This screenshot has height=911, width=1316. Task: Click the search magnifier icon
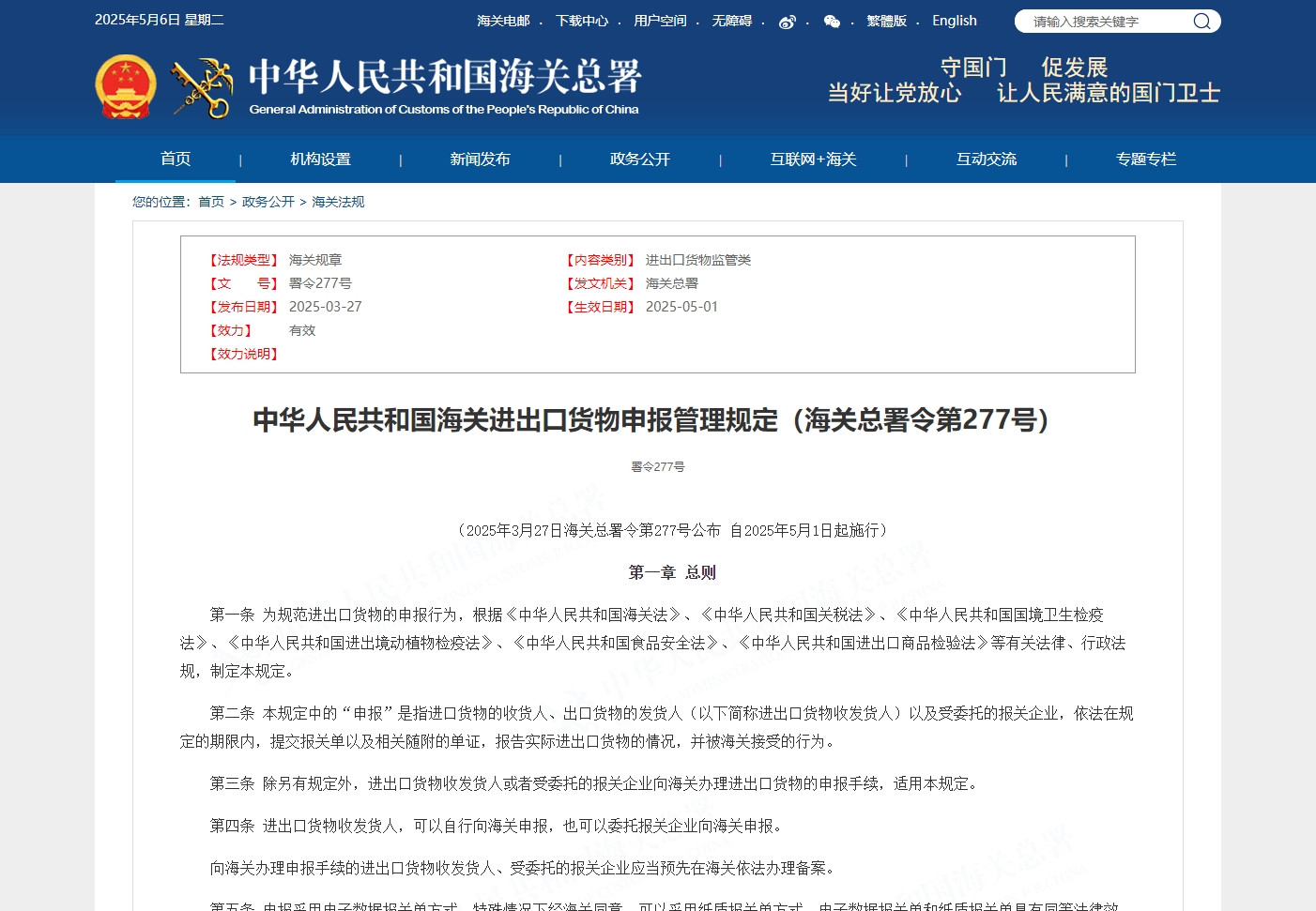click(1201, 22)
